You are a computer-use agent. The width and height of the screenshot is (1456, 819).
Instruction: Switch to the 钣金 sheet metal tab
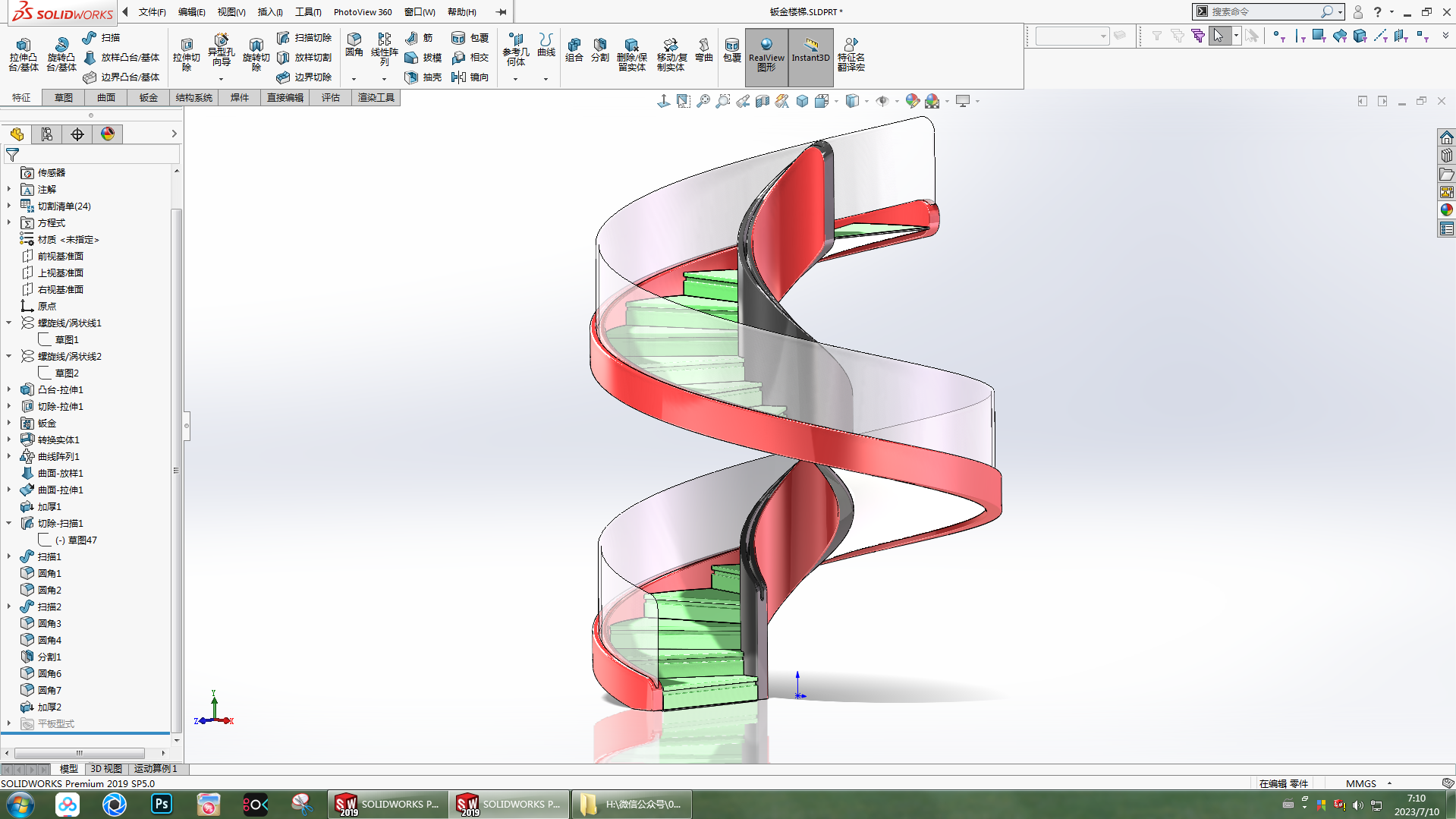[x=149, y=98]
